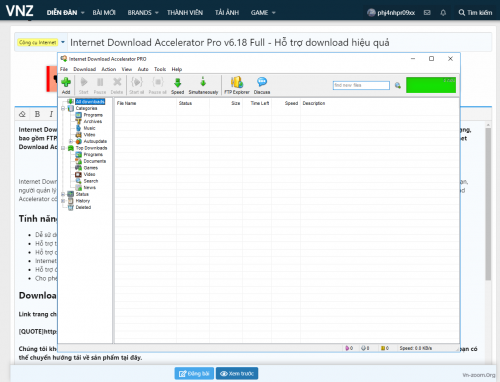Open the Download menu
The height and width of the screenshot is (382, 500).
click(x=85, y=69)
